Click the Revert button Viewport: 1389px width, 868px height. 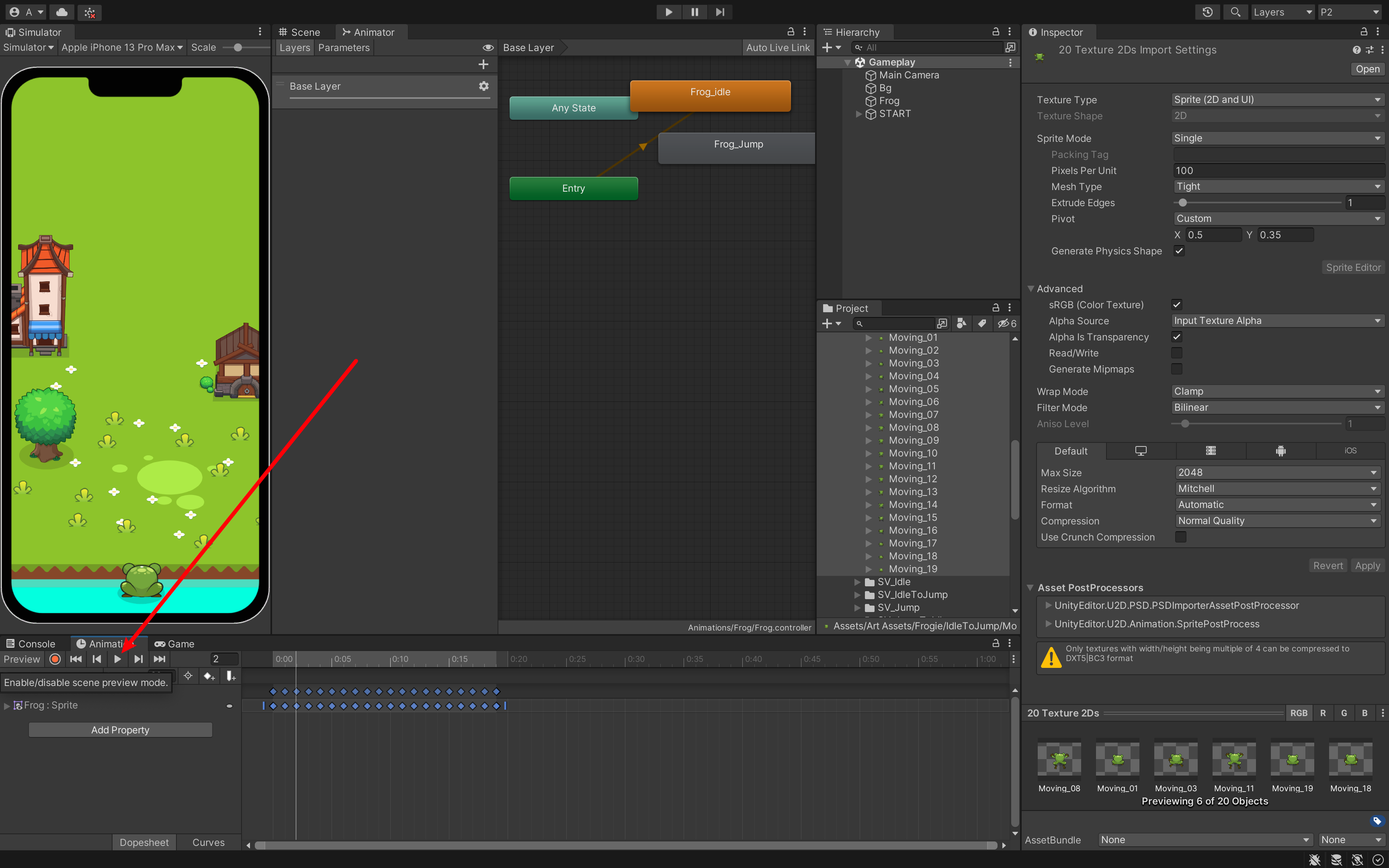pyautogui.click(x=1328, y=565)
